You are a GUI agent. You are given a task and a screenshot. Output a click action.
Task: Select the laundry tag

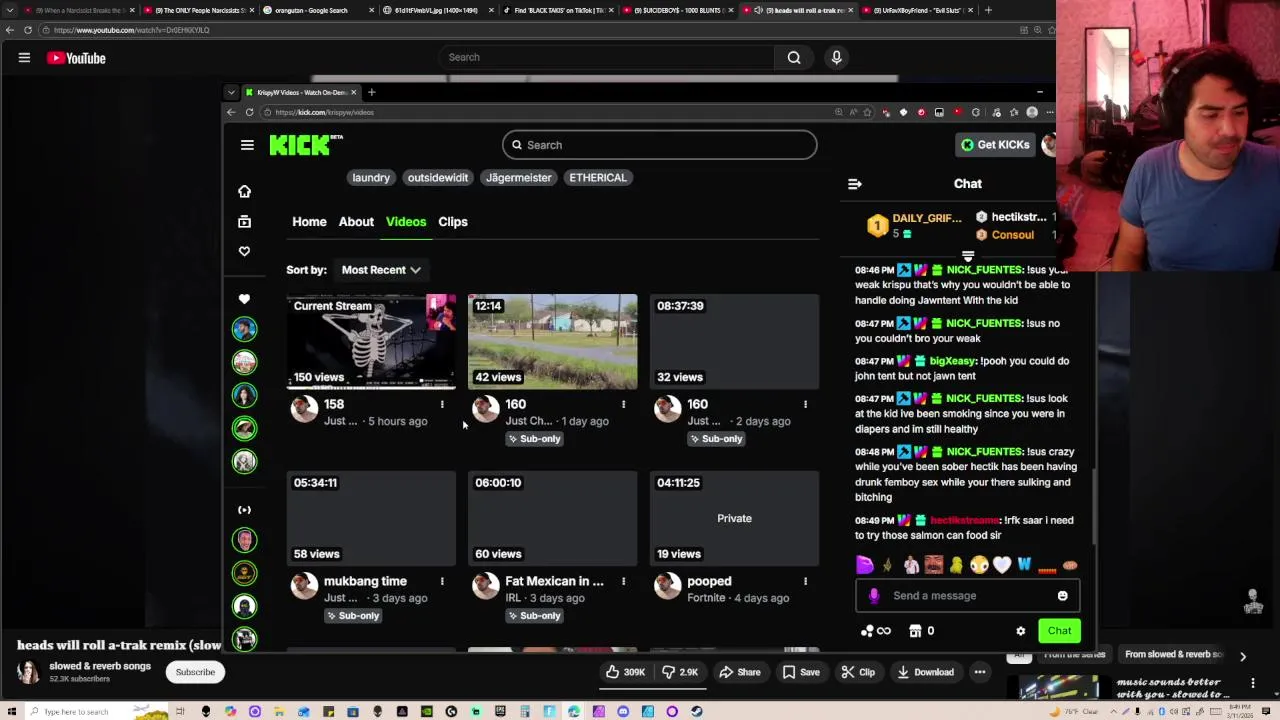point(371,178)
